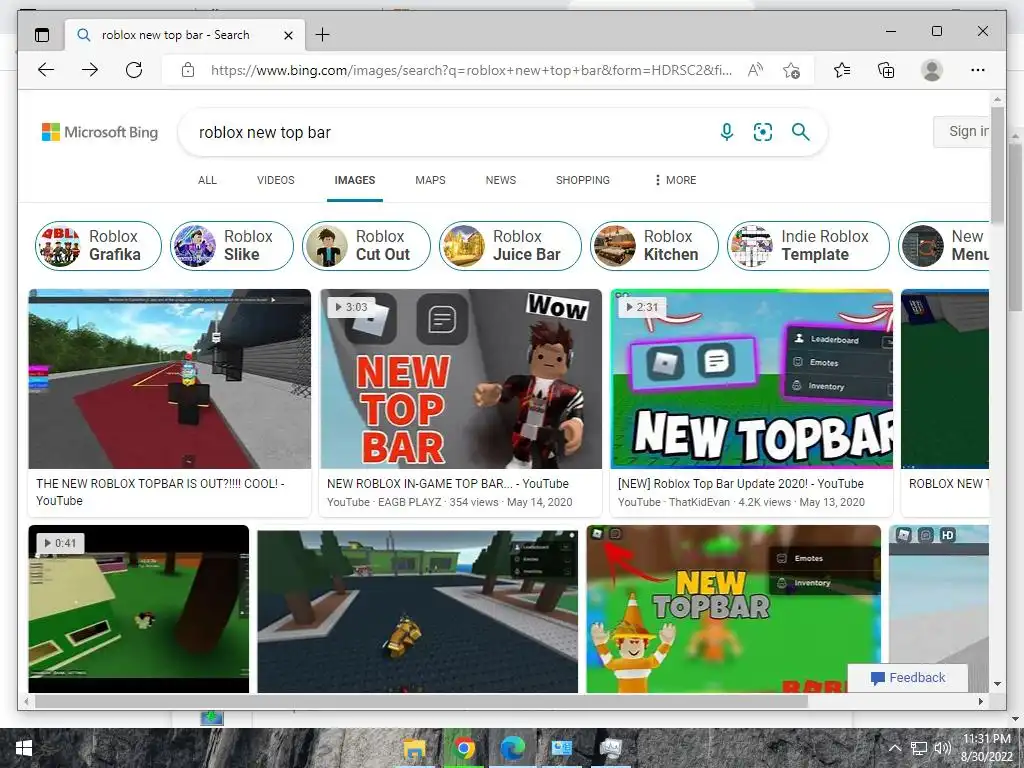Open the NEW TOP BAR Wow video thumbnail
Screen dimensions: 1024x768
click(461, 379)
